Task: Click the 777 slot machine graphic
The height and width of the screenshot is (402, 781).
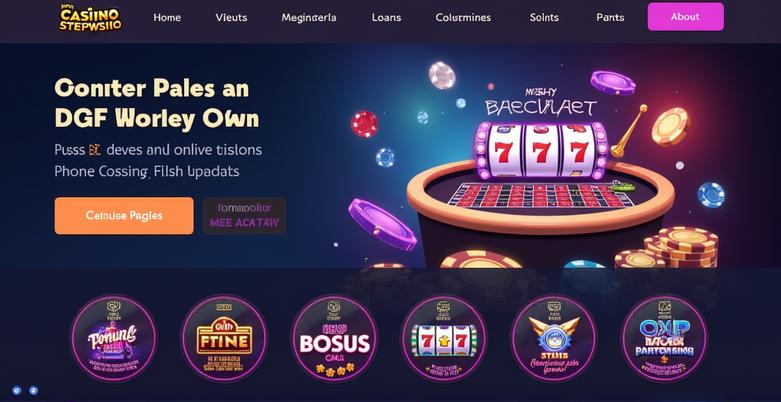Action: pos(541,151)
